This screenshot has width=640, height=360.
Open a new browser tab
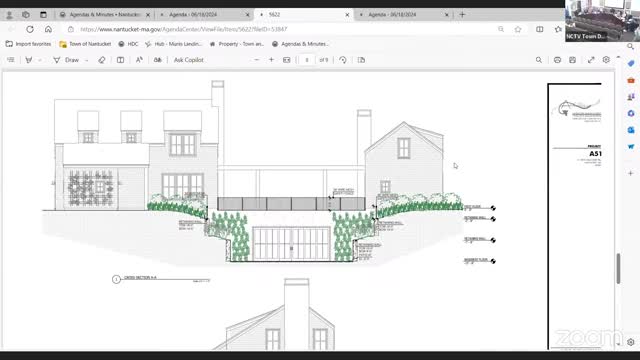click(462, 15)
